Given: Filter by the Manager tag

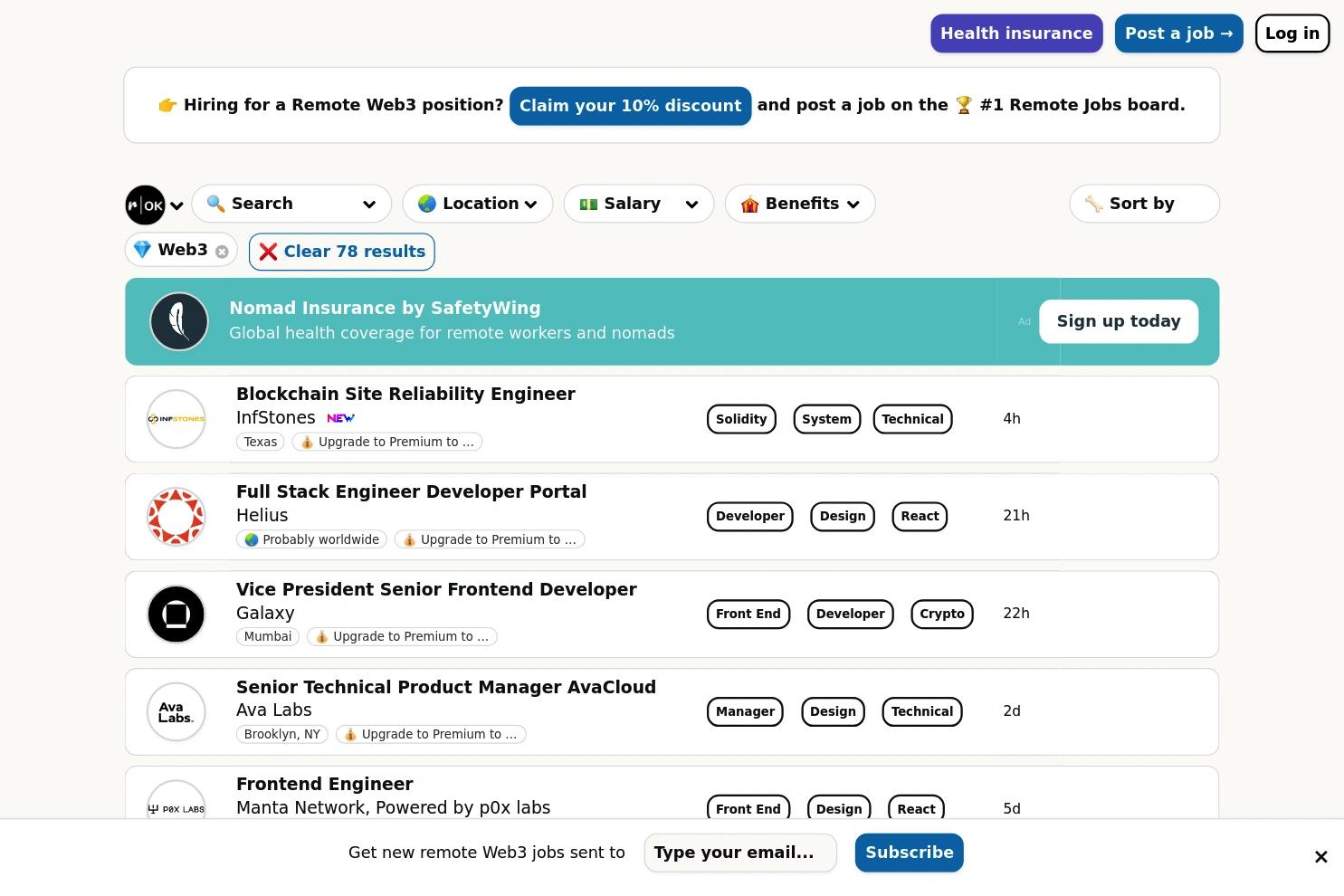Looking at the screenshot, I should pos(745,711).
